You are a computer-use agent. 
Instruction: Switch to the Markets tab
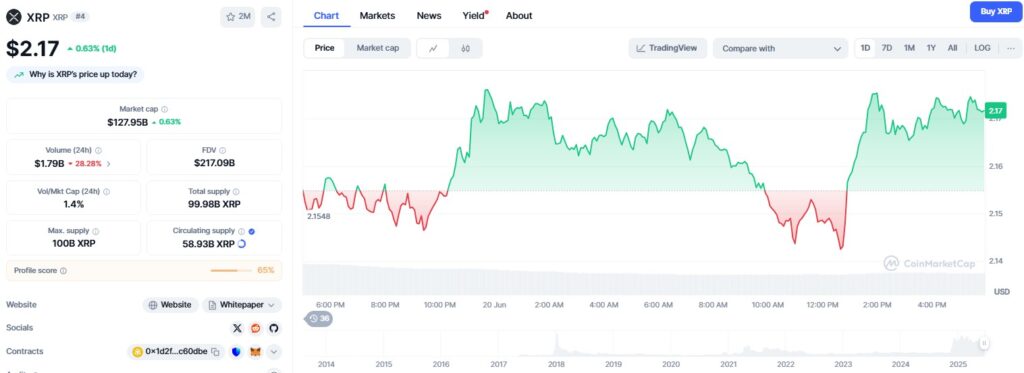[x=377, y=16]
